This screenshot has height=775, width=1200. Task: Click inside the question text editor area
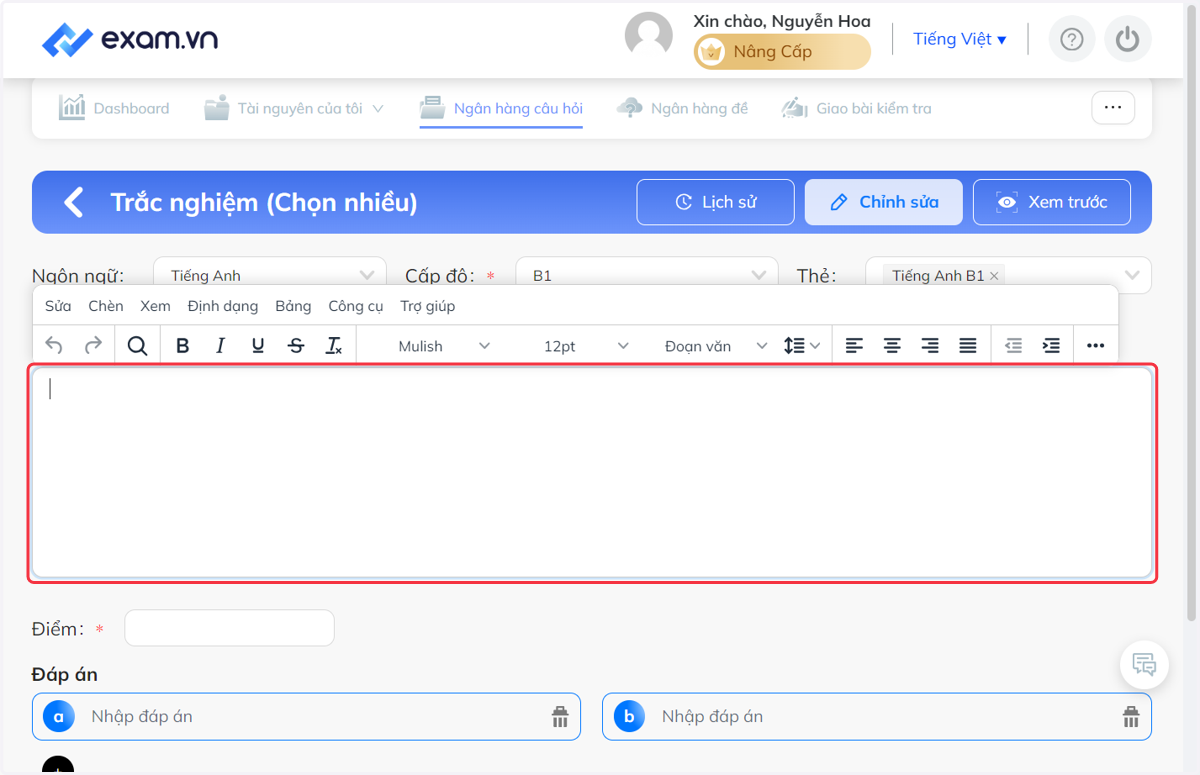pyautogui.click(x=592, y=473)
